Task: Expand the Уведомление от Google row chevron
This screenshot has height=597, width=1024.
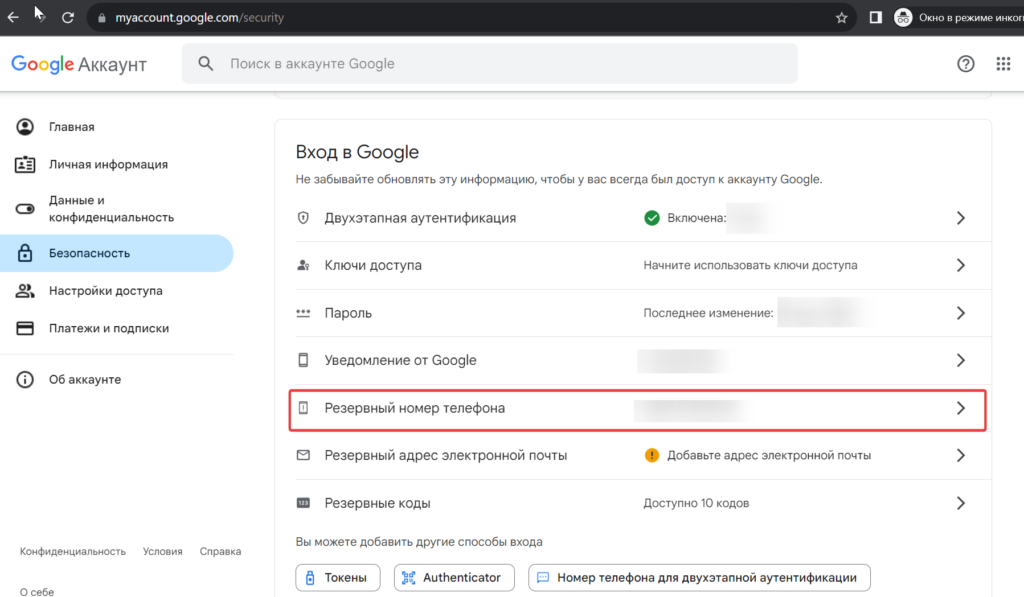Action: [x=961, y=360]
